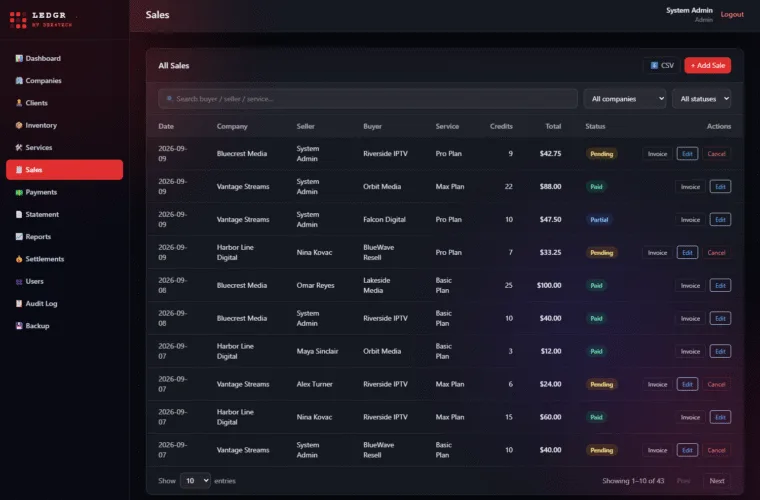This screenshot has width=760, height=500.
Task: Cancel the Riverside IPTV $24.00 sale
Action: pos(716,384)
